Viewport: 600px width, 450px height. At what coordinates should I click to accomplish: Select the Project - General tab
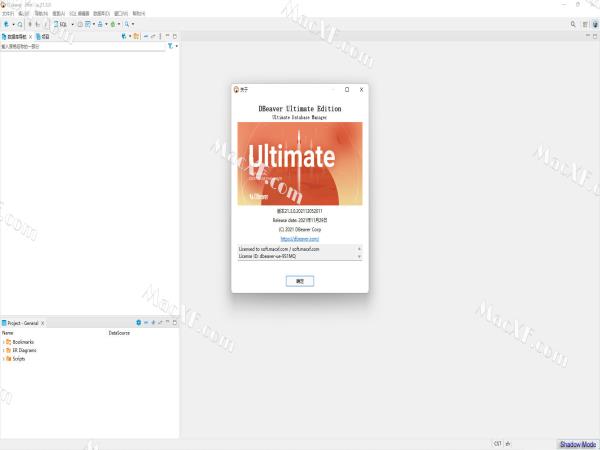tap(20, 323)
